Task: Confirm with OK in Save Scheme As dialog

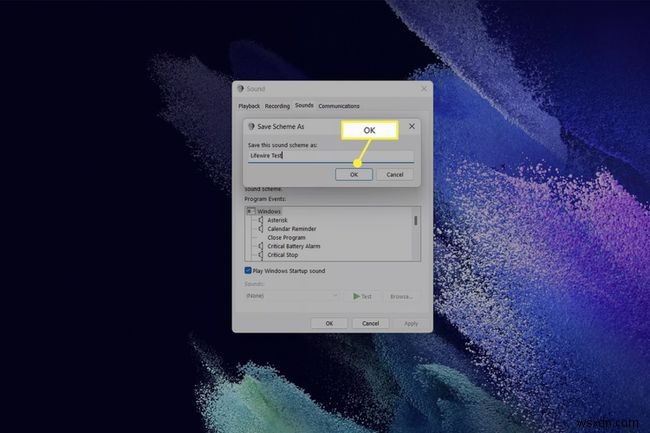Action: [x=354, y=174]
